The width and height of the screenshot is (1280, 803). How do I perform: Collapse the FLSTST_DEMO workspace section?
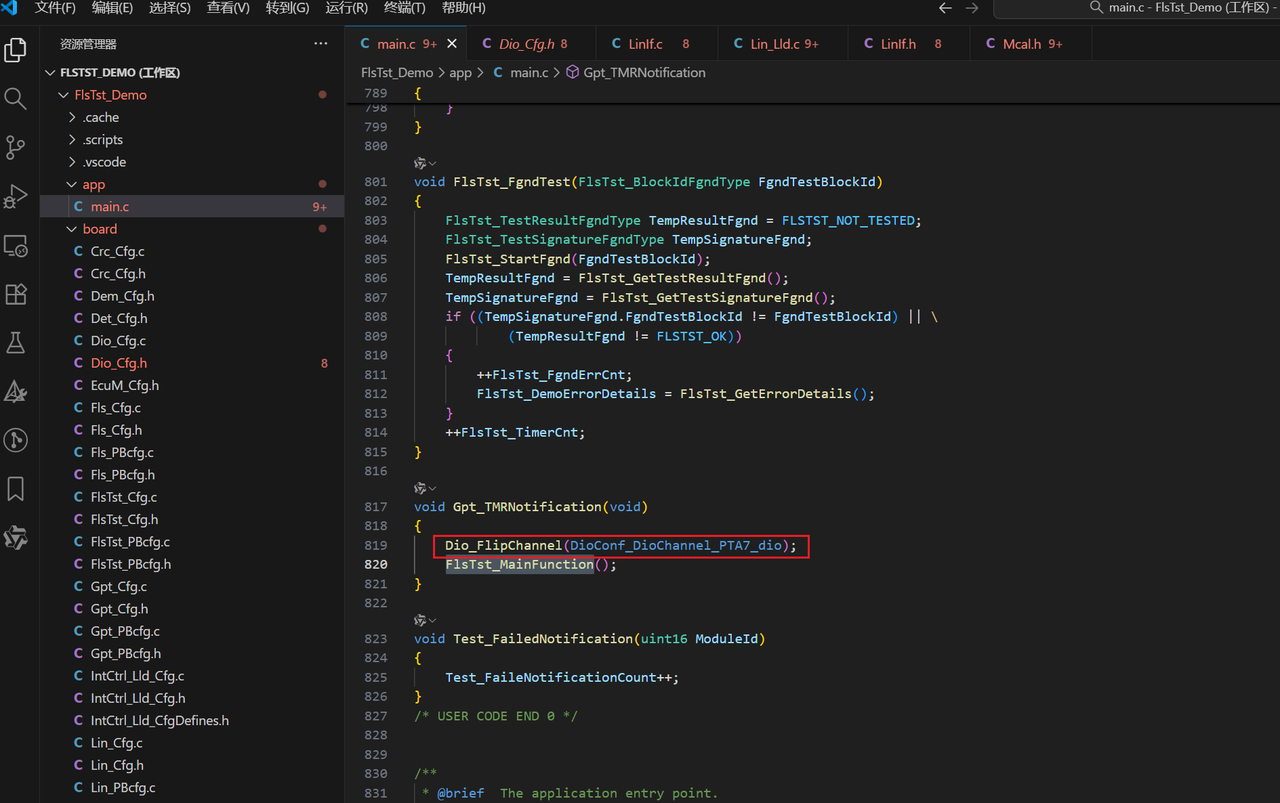(x=118, y=73)
